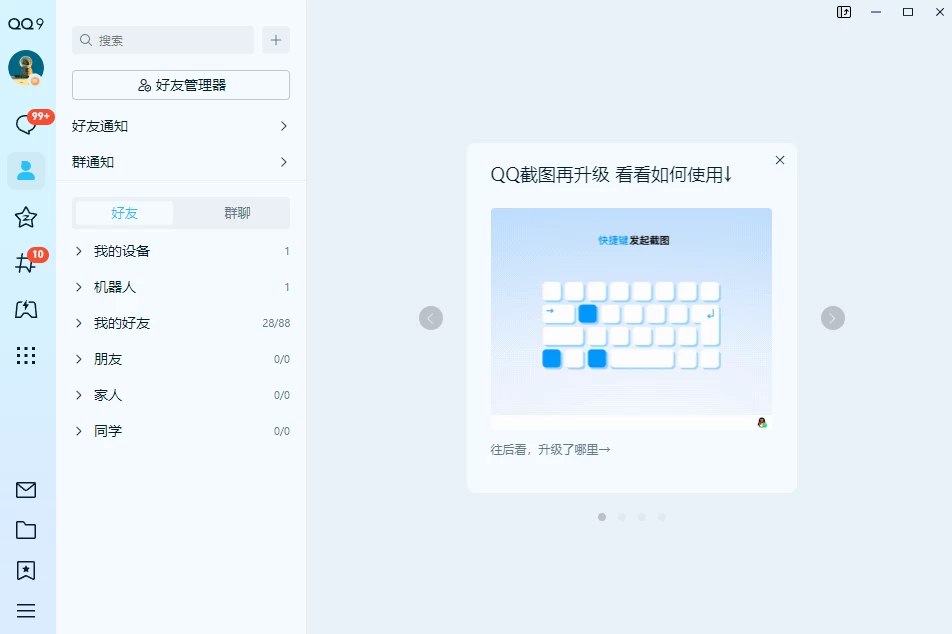Open the channels icon with 10 badge
Viewport: 952px width, 634px height.
click(26, 263)
